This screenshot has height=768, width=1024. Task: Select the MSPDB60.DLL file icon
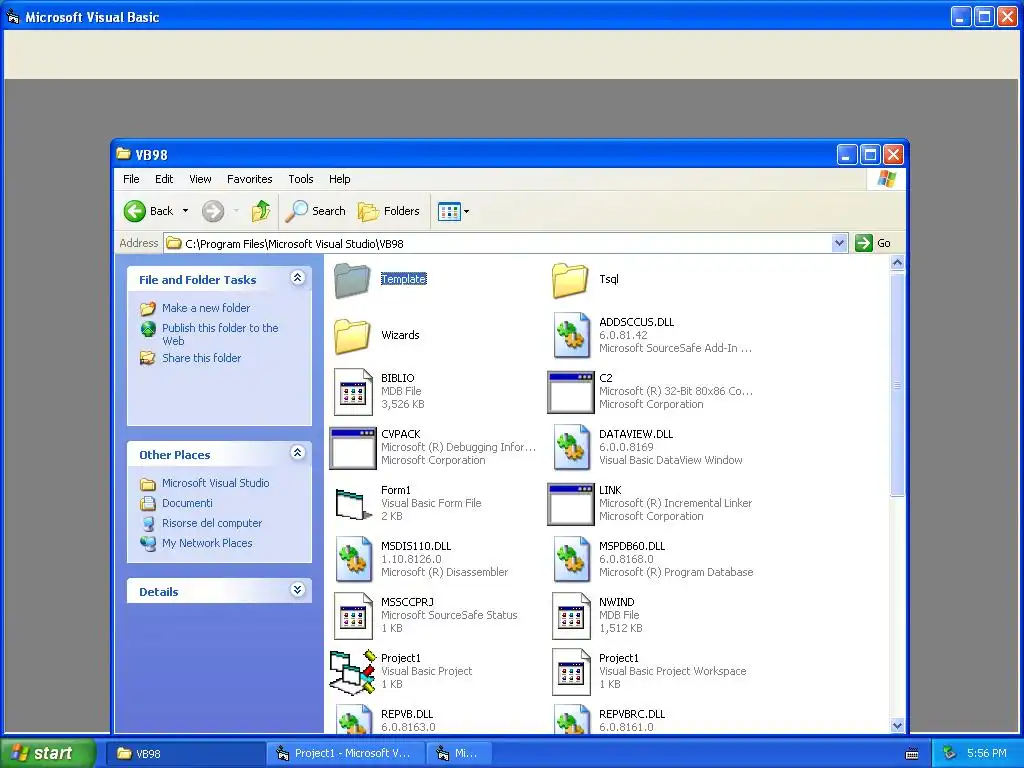571,560
